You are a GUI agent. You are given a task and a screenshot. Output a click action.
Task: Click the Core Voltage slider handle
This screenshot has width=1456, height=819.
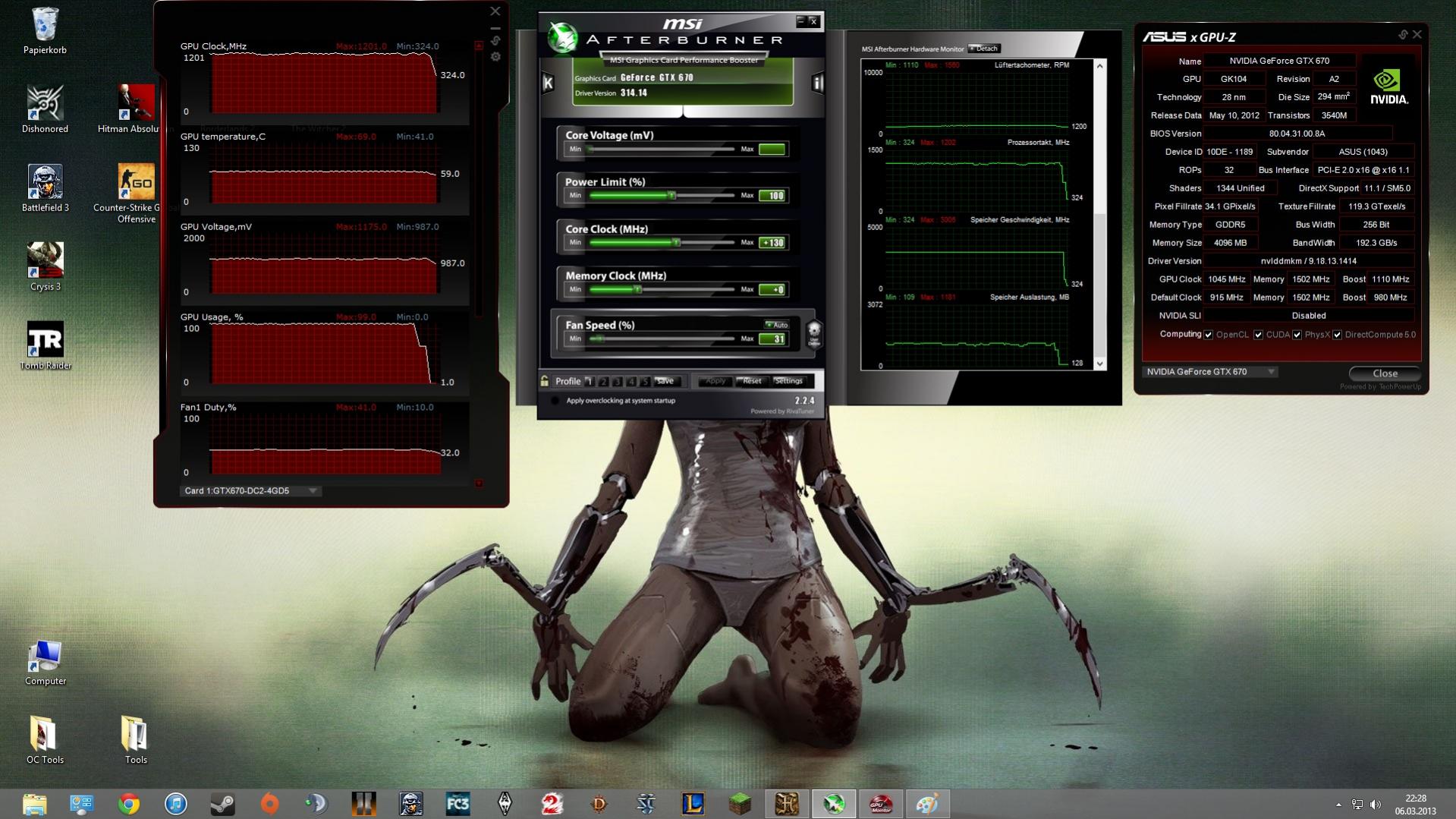pos(591,150)
